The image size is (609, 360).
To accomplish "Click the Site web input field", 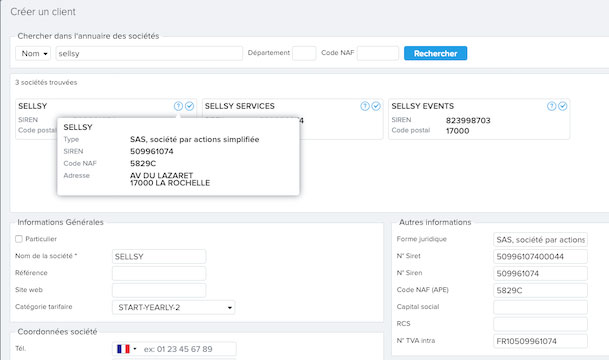I will click(x=159, y=290).
